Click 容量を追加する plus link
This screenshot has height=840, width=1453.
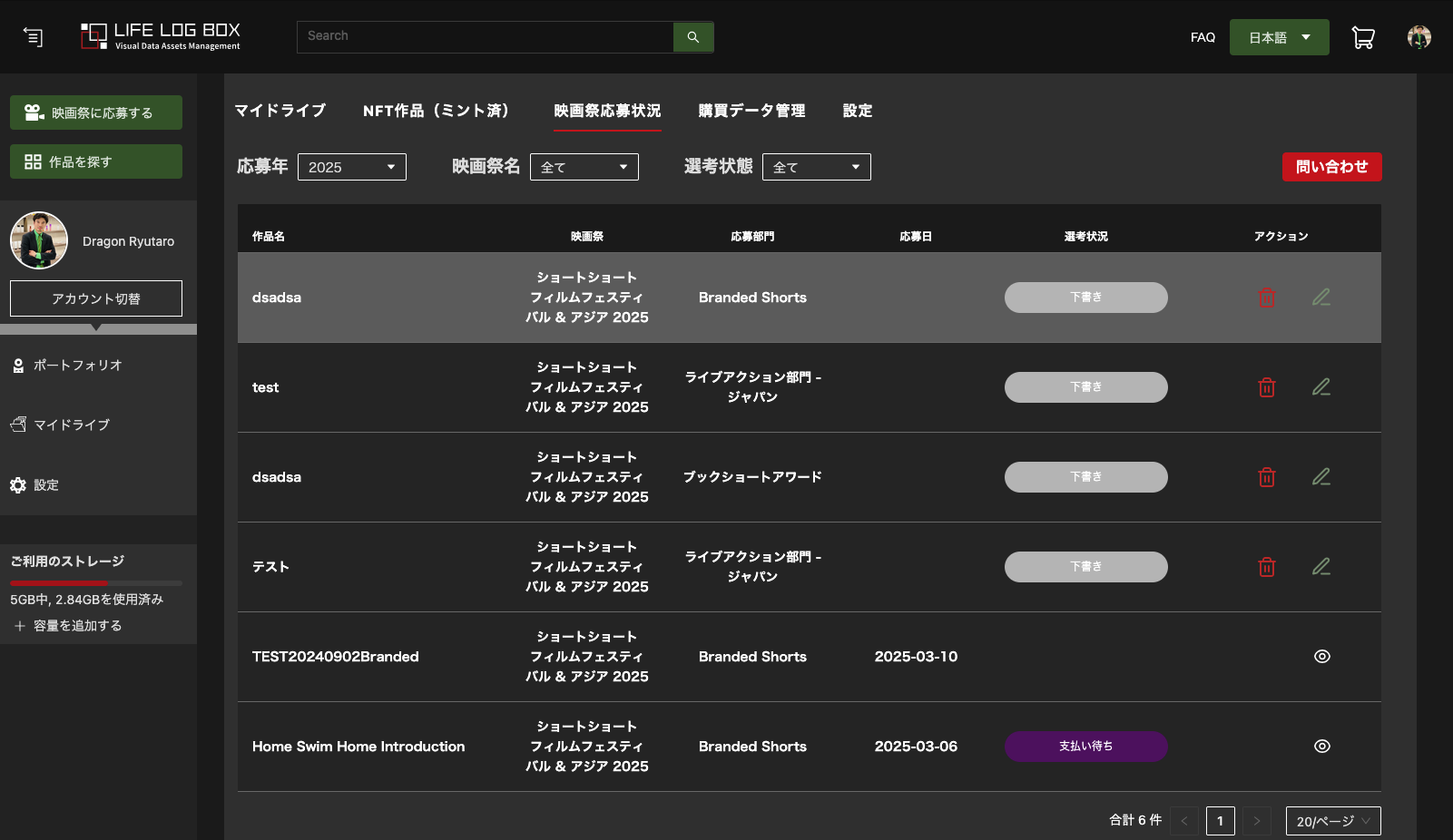click(68, 626)
